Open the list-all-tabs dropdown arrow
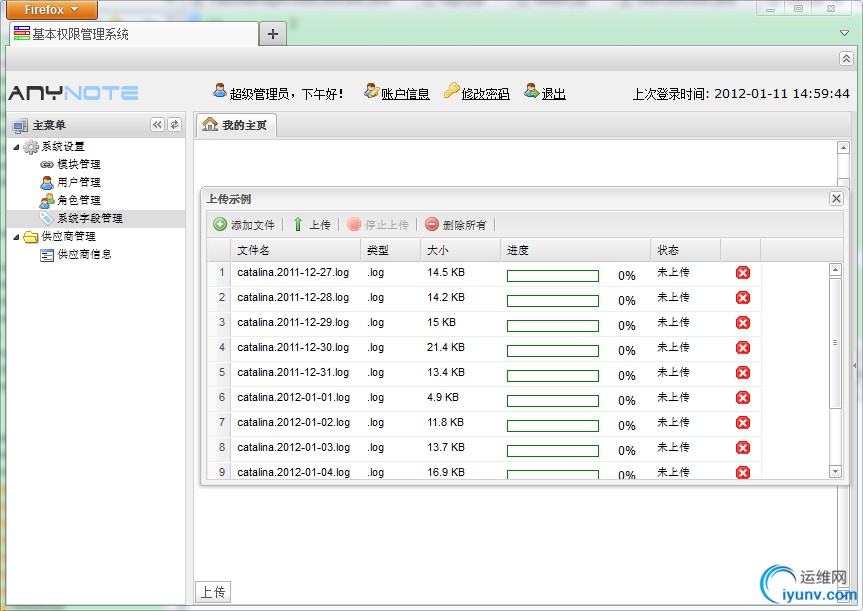863x611 pixels. pyautogui.click(x=844, y=33)
